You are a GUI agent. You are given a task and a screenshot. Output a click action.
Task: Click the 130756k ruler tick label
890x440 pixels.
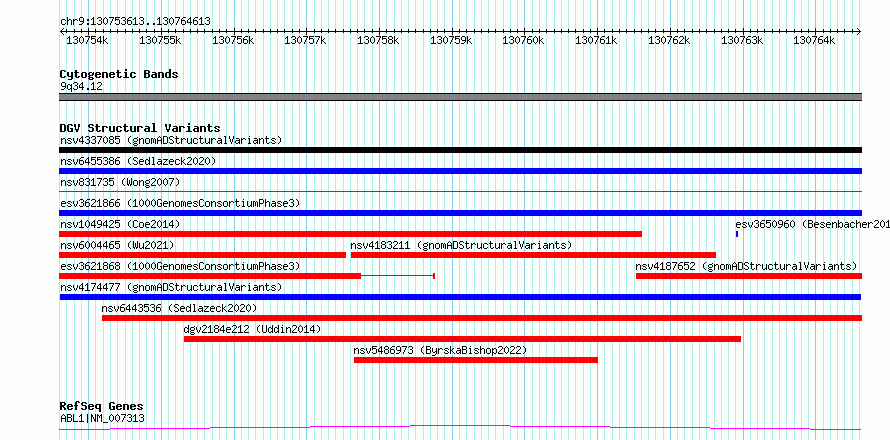click(x=233, y=40)
